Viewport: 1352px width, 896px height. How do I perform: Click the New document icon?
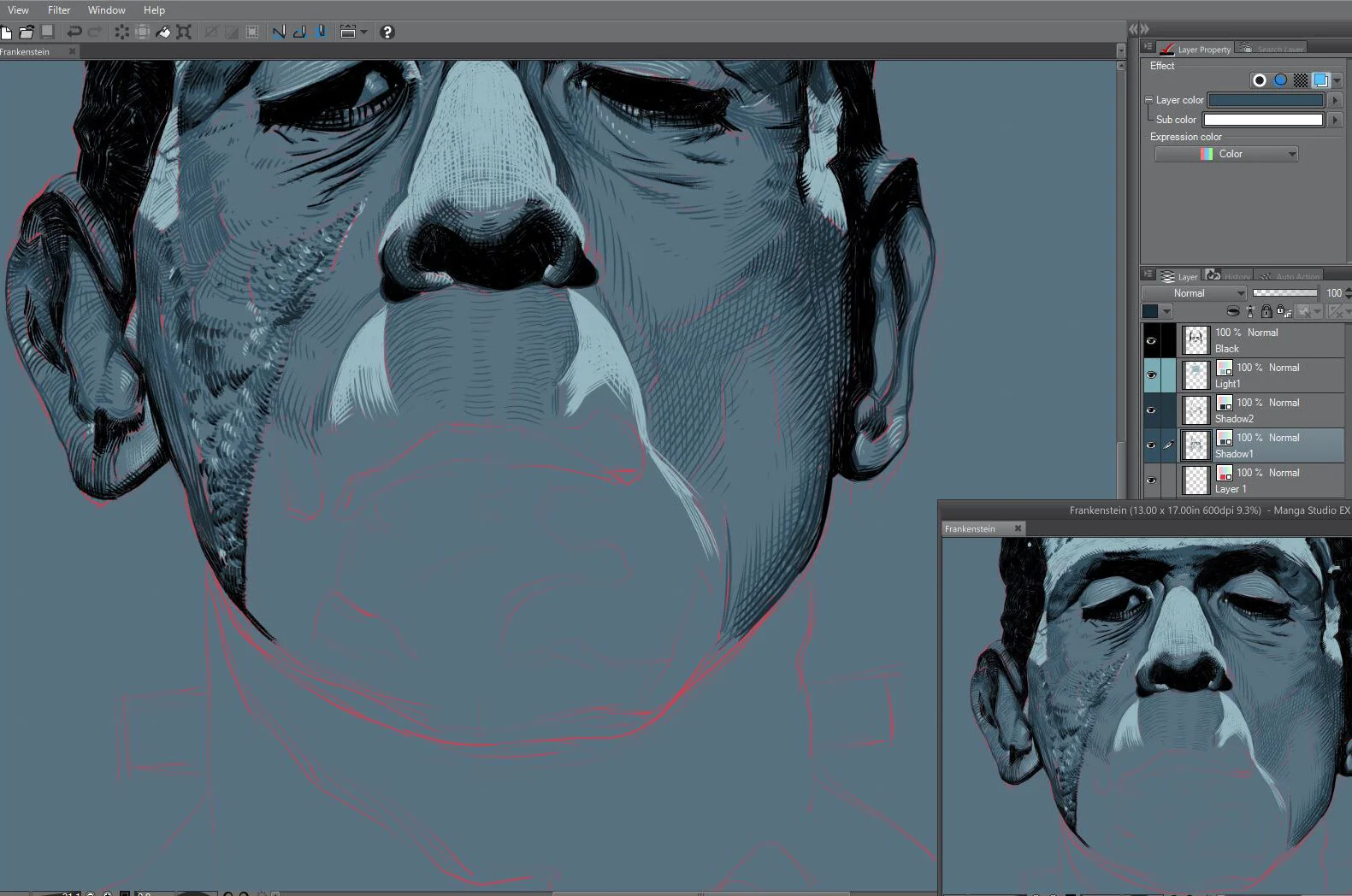6,32
